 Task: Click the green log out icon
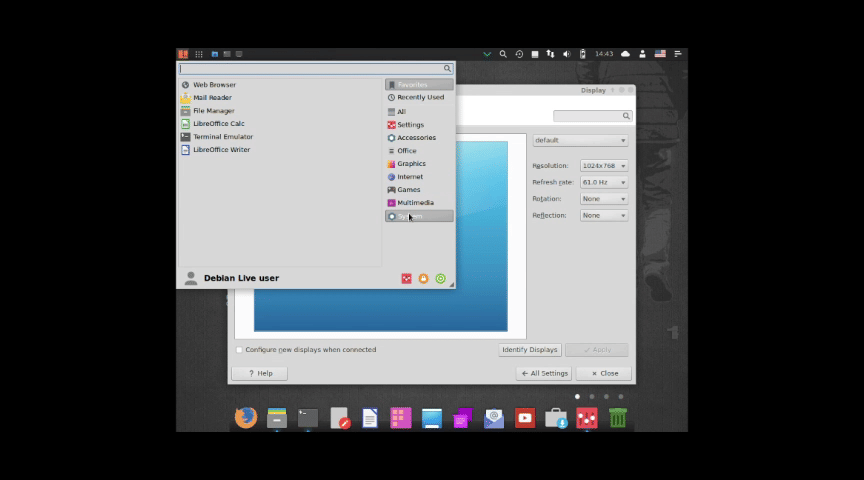(440, 279)
